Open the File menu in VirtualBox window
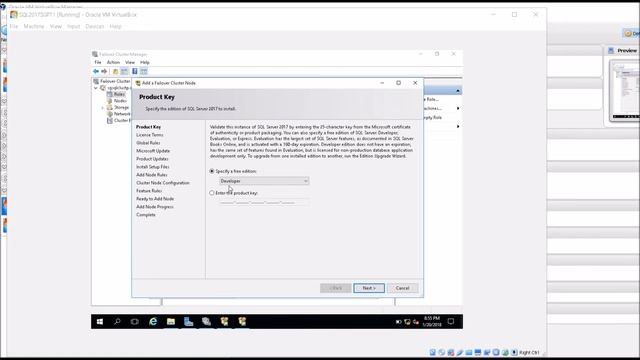 click(x=14, y=27)
